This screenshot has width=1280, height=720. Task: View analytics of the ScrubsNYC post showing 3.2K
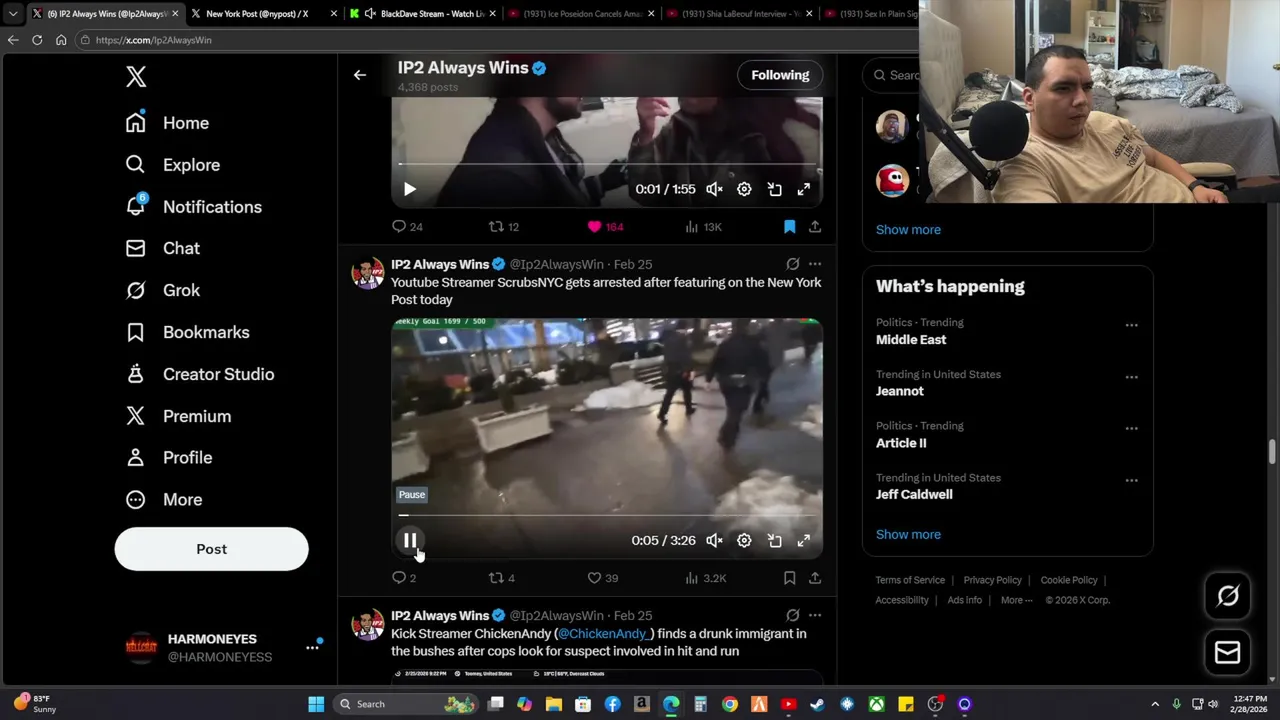705,578
